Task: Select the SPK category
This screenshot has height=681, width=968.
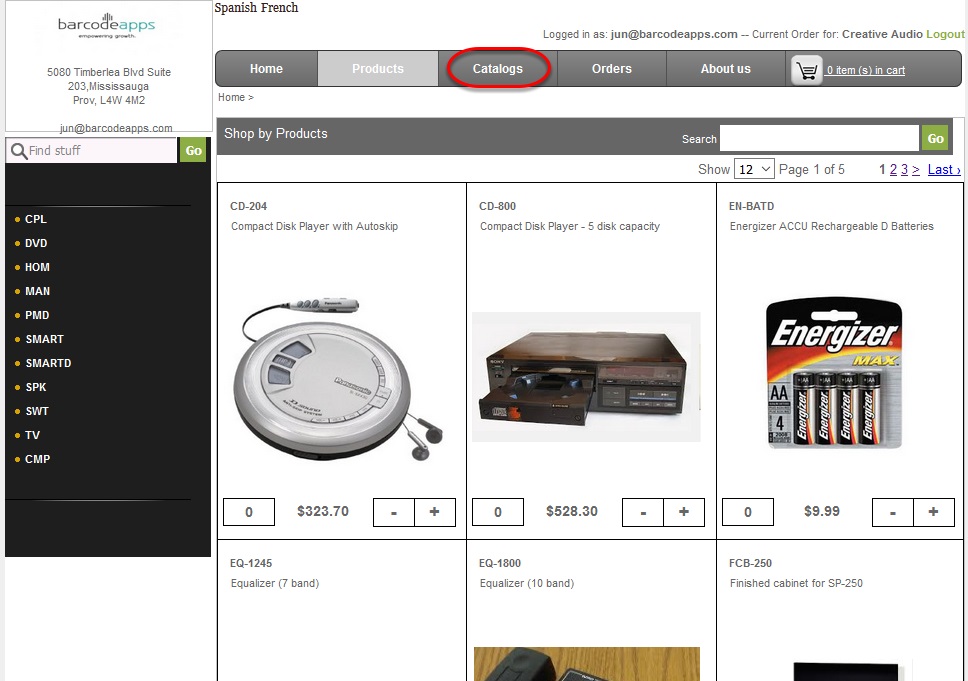Action: pyautogui.click(x=36, y=388)
